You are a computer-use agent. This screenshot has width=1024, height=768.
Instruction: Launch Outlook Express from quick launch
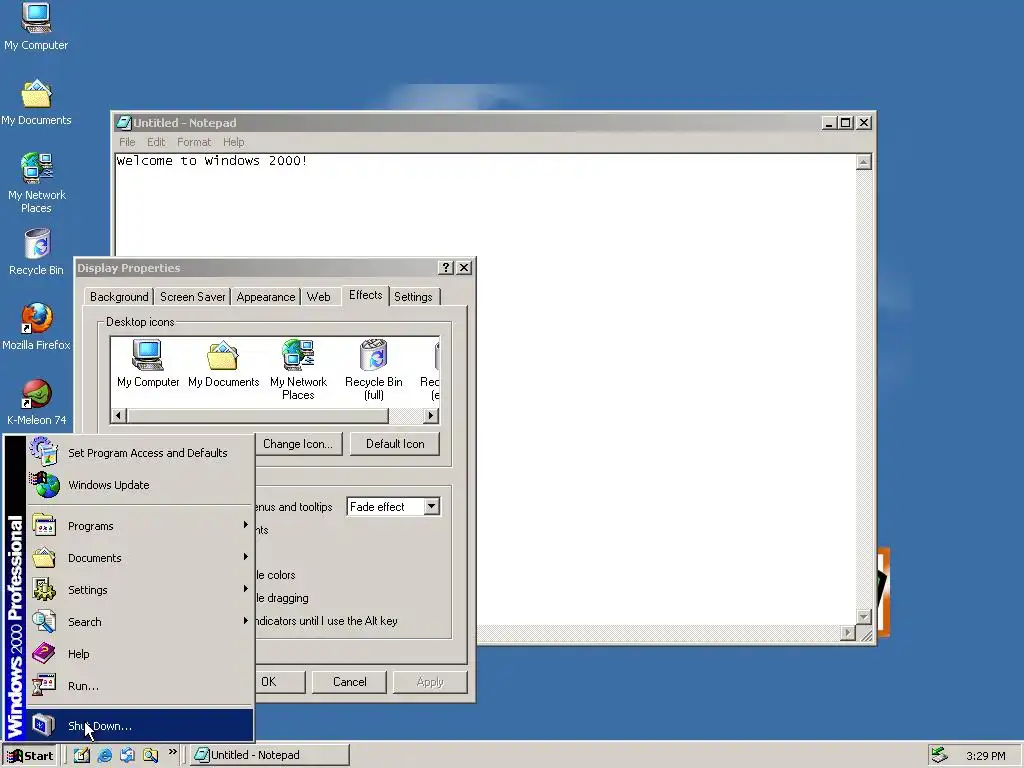pyautogui.click(x=127, y=755)
